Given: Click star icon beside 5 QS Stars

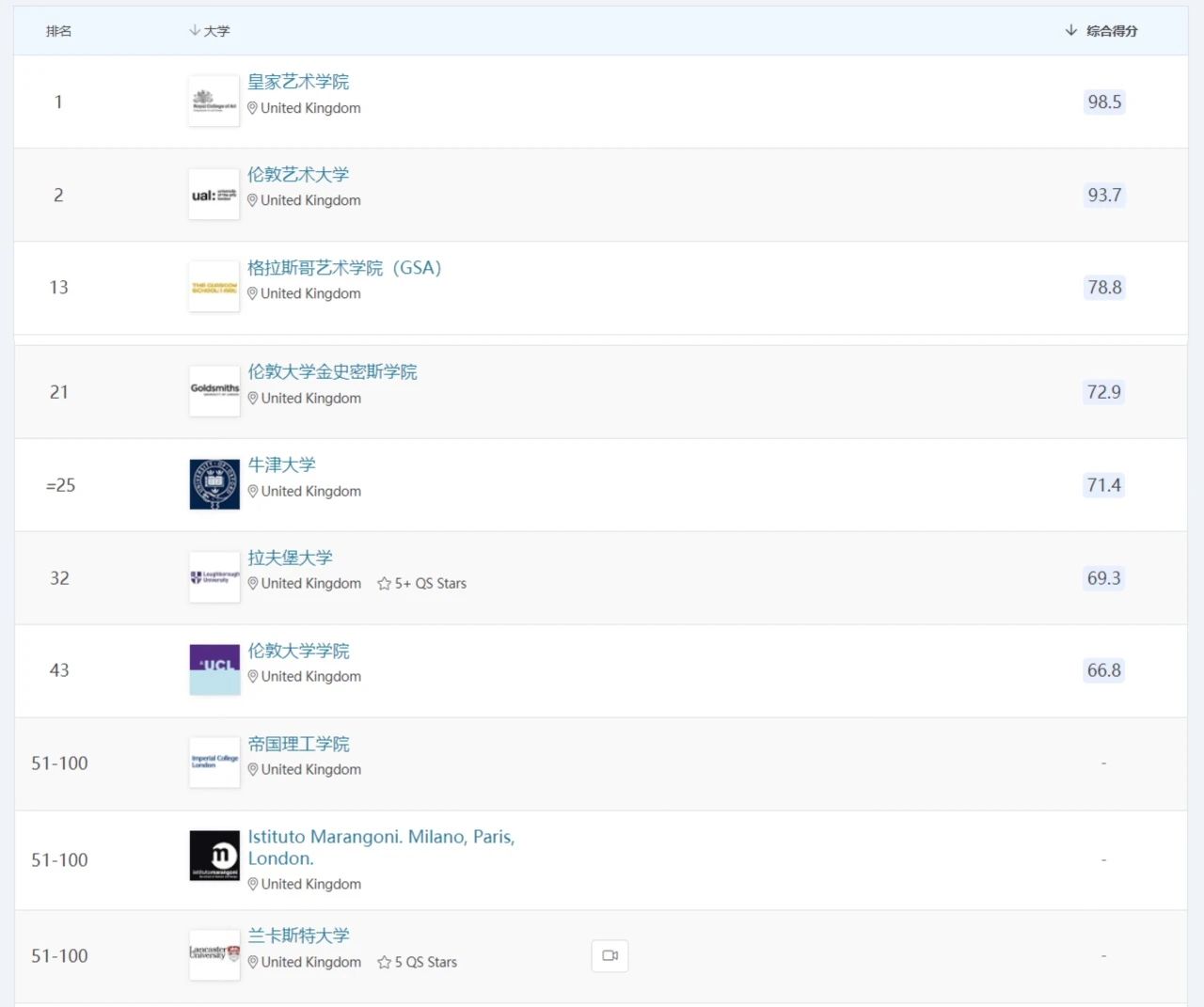Looking at the screenshot, I should pyautogui.click(x=384, y=963).
